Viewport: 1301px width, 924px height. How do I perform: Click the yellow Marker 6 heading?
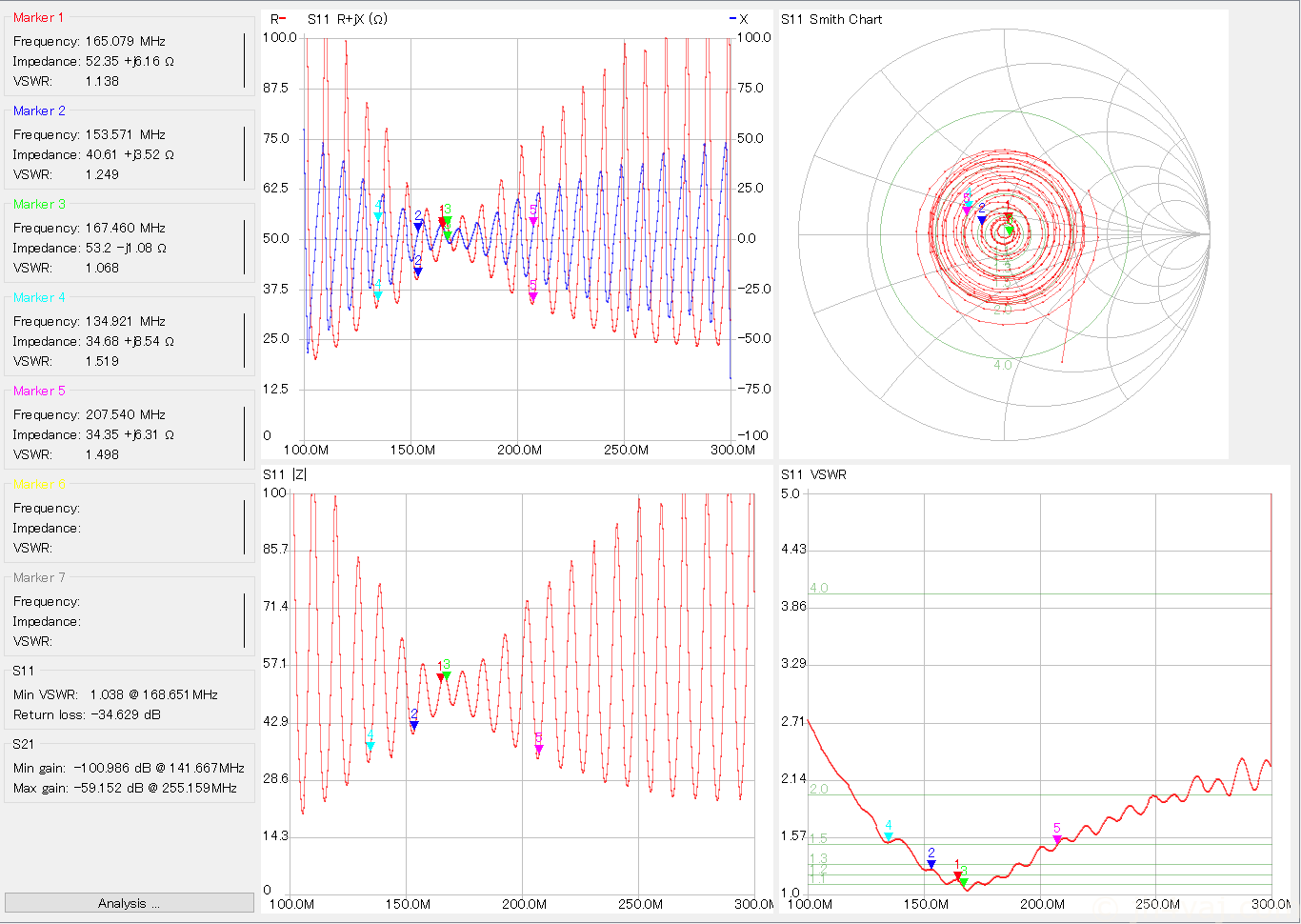(x=40, y=484)
